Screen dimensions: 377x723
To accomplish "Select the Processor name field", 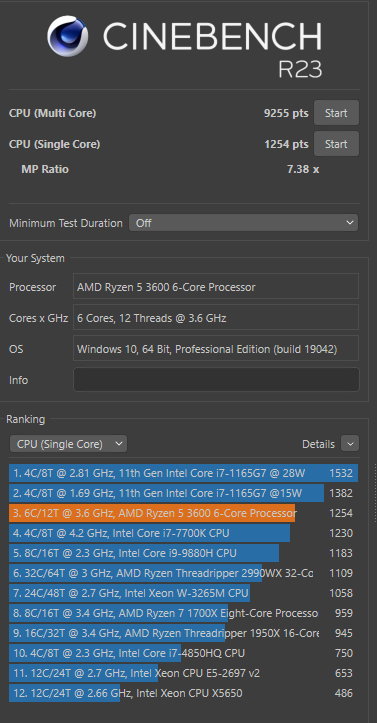I will pyautogui.click(x=216, y=287).
